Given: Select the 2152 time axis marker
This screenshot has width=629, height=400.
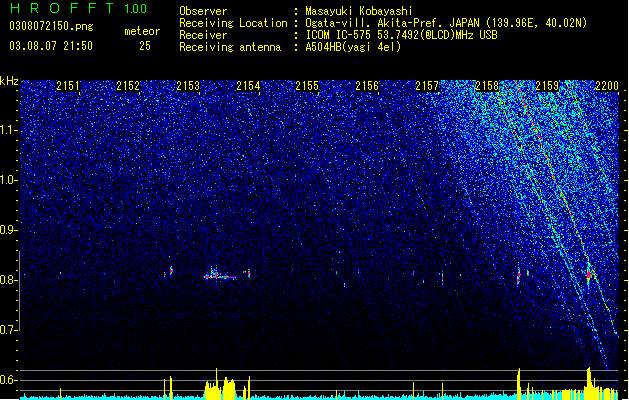Looking at the screenshot, I should [128, 86].
